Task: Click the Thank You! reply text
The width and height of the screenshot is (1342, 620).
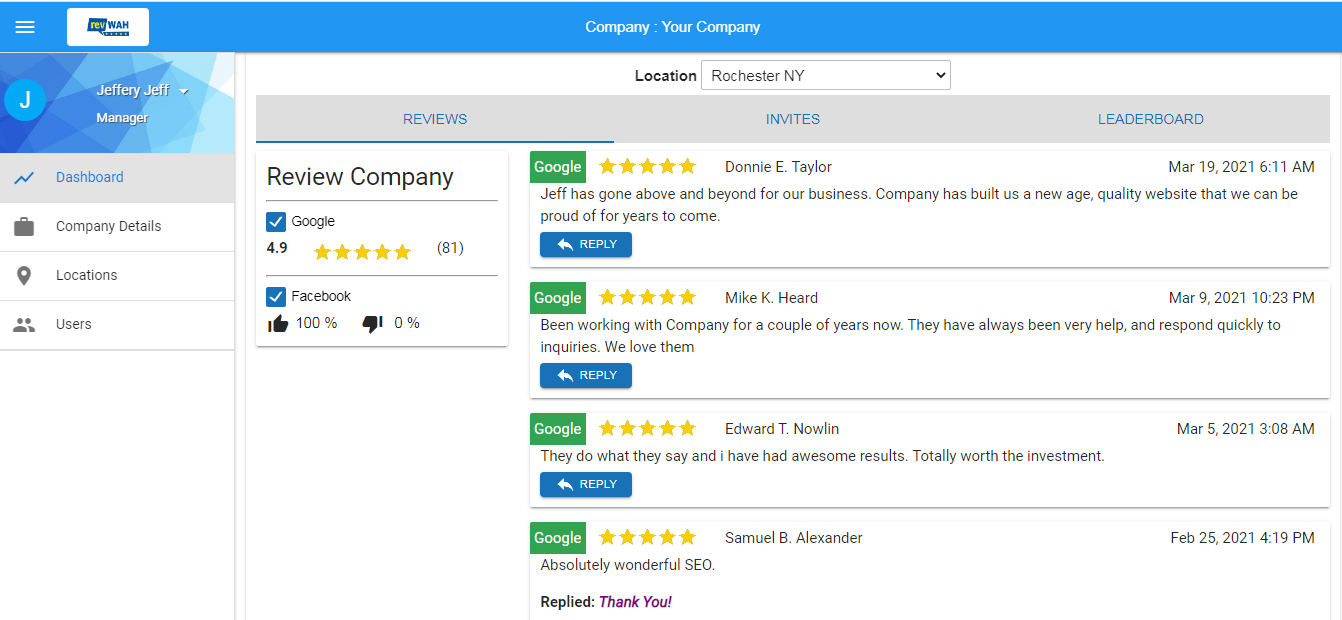Action: [635, 602]
